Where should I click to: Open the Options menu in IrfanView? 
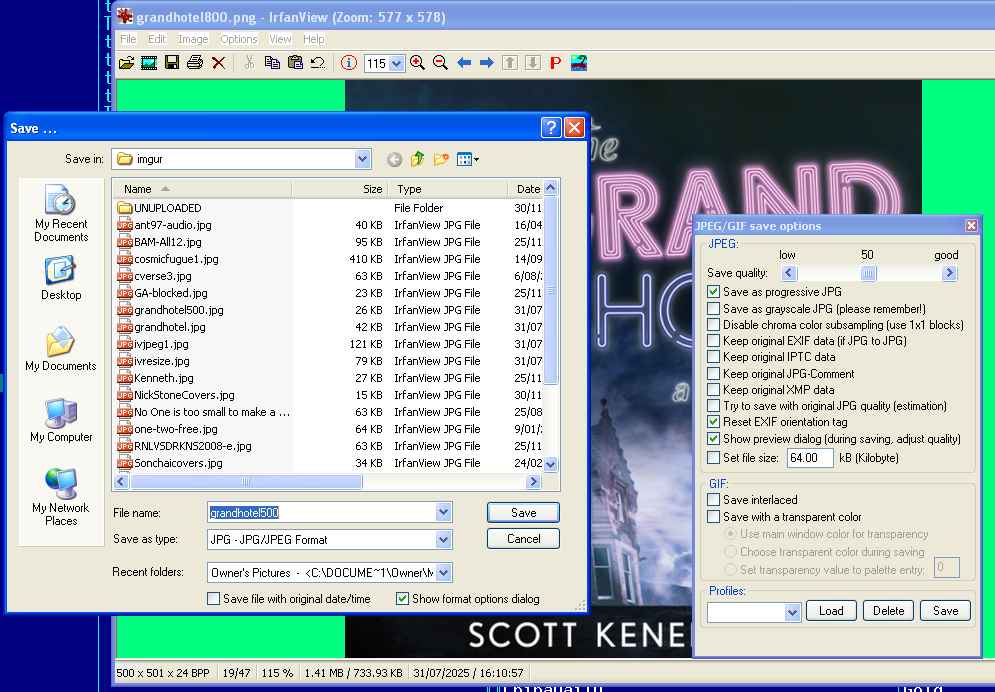239,39
